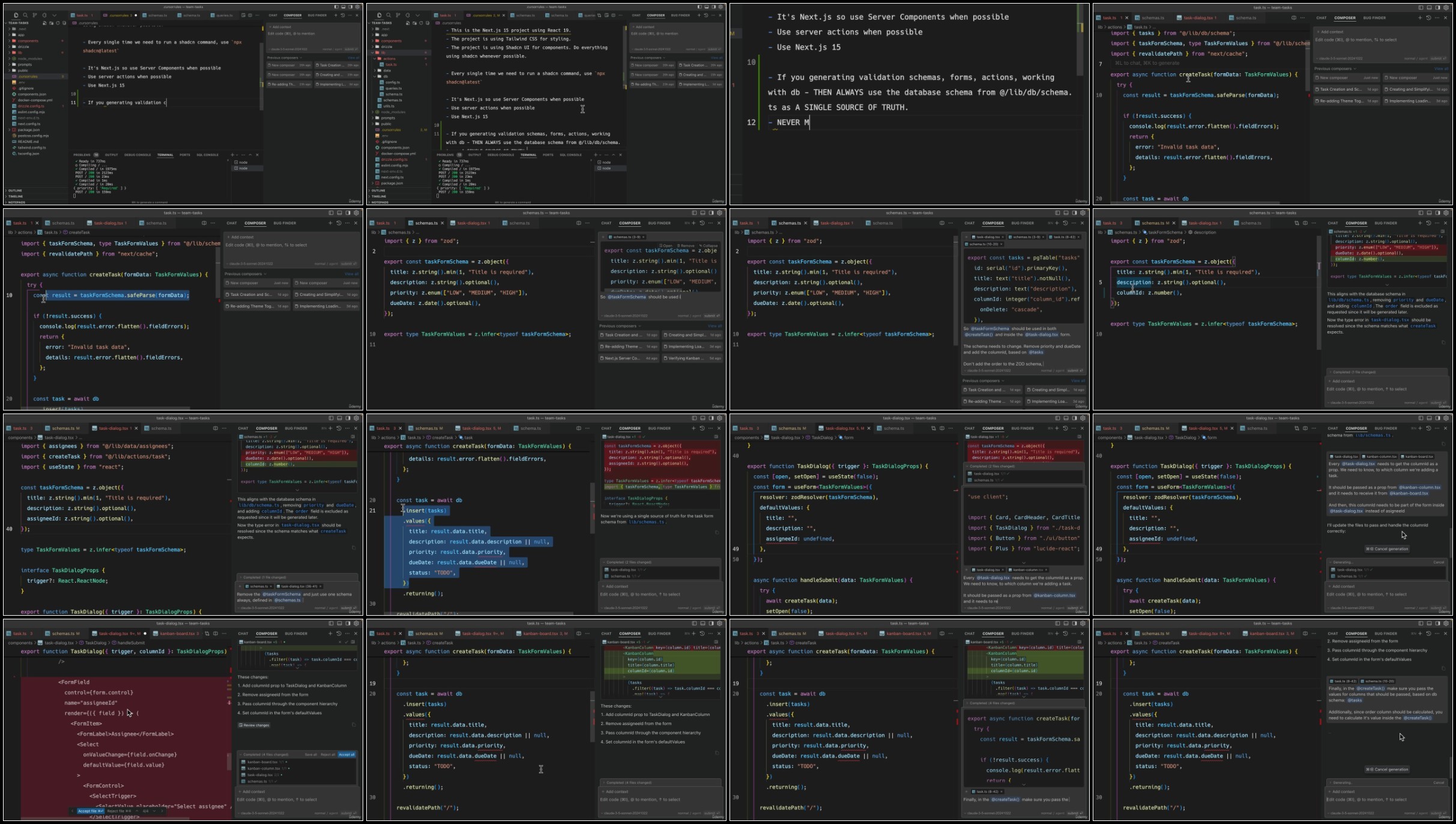Viewport: 1456px width, 824px height.
Task: Click Search icon in window with expanded lib folder
Action: click(x=388, y=15)
